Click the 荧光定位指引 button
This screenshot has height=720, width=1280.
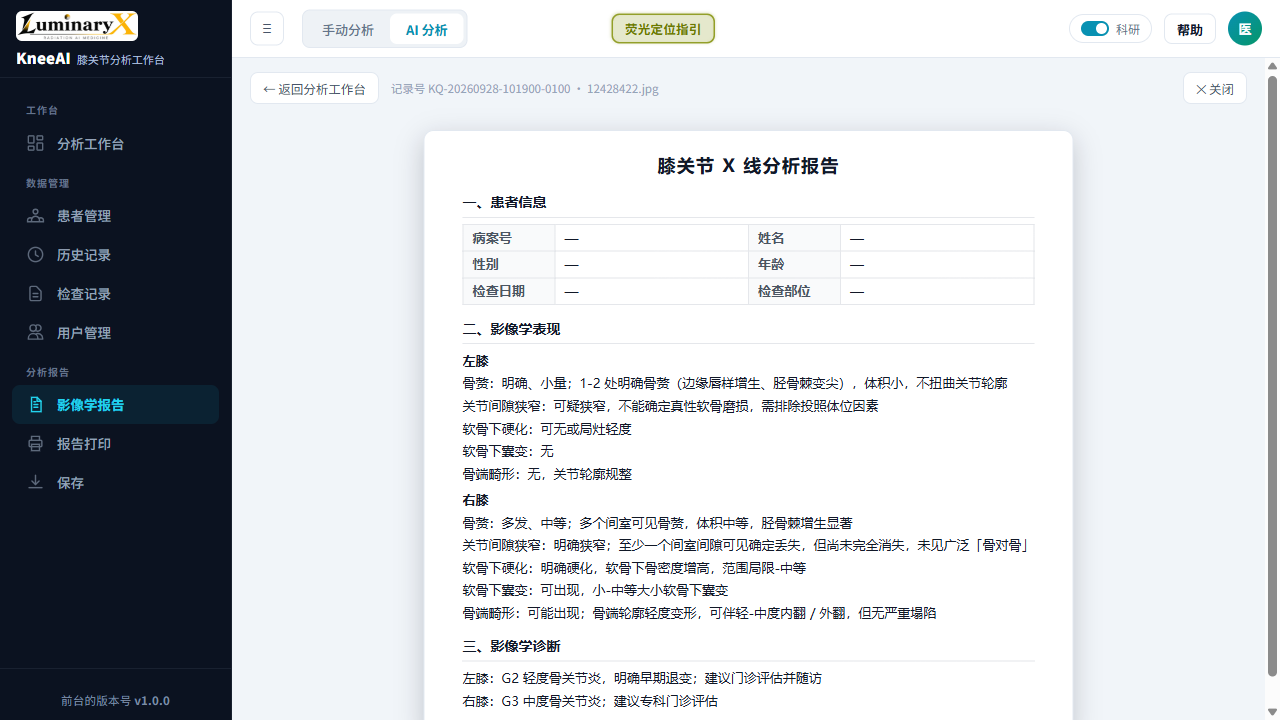click(663, 29)
